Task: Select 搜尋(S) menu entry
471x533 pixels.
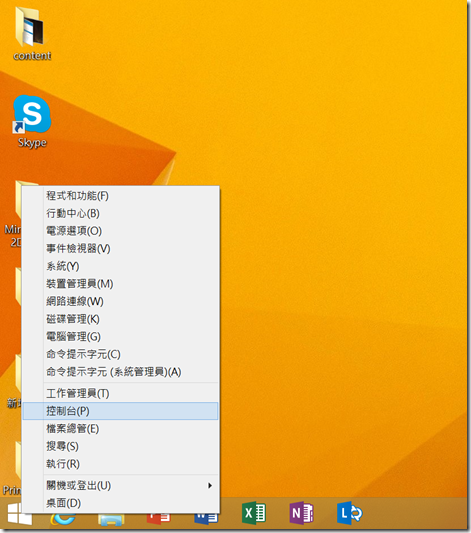Action: point(120,446)
